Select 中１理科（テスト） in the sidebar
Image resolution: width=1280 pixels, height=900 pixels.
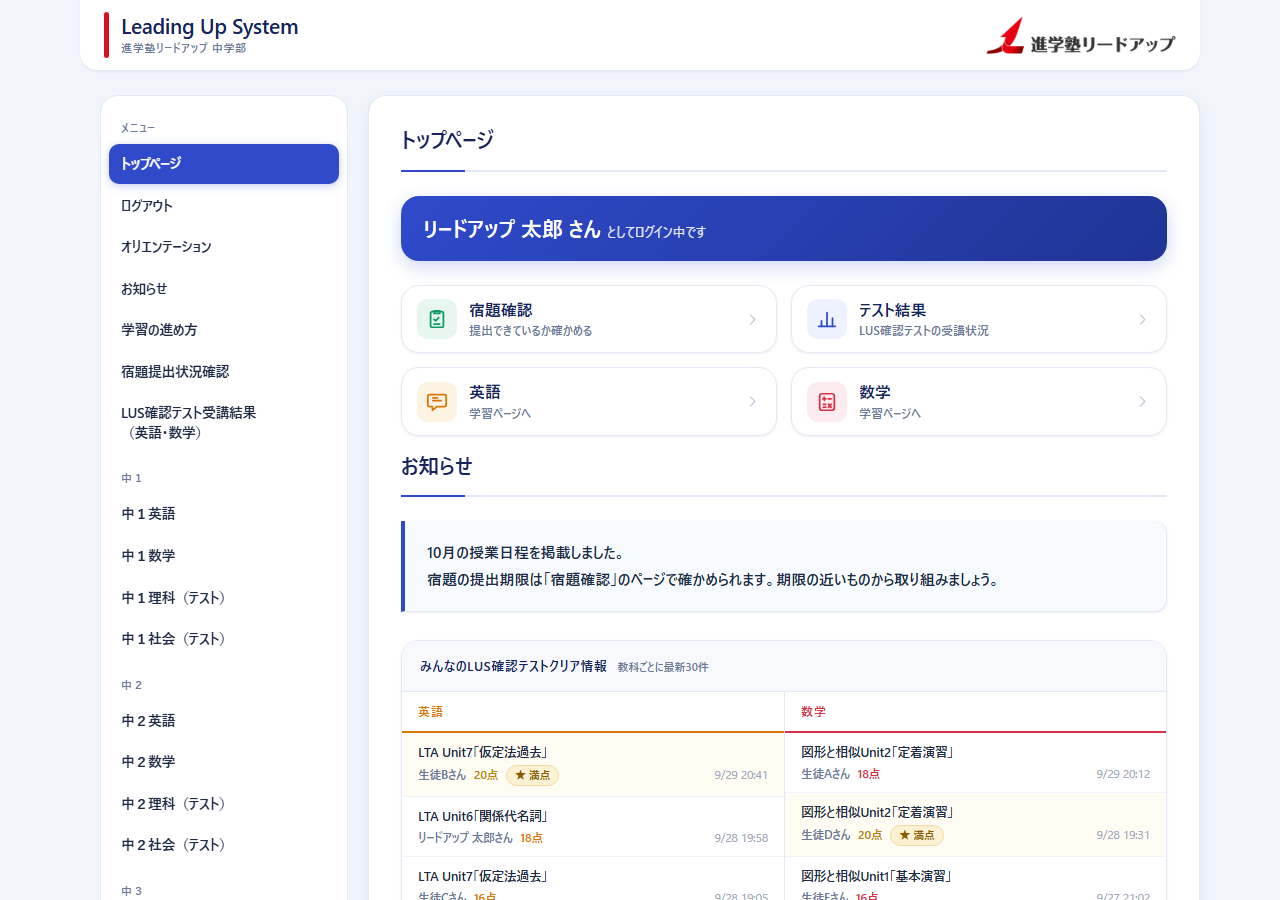(224, 597)
